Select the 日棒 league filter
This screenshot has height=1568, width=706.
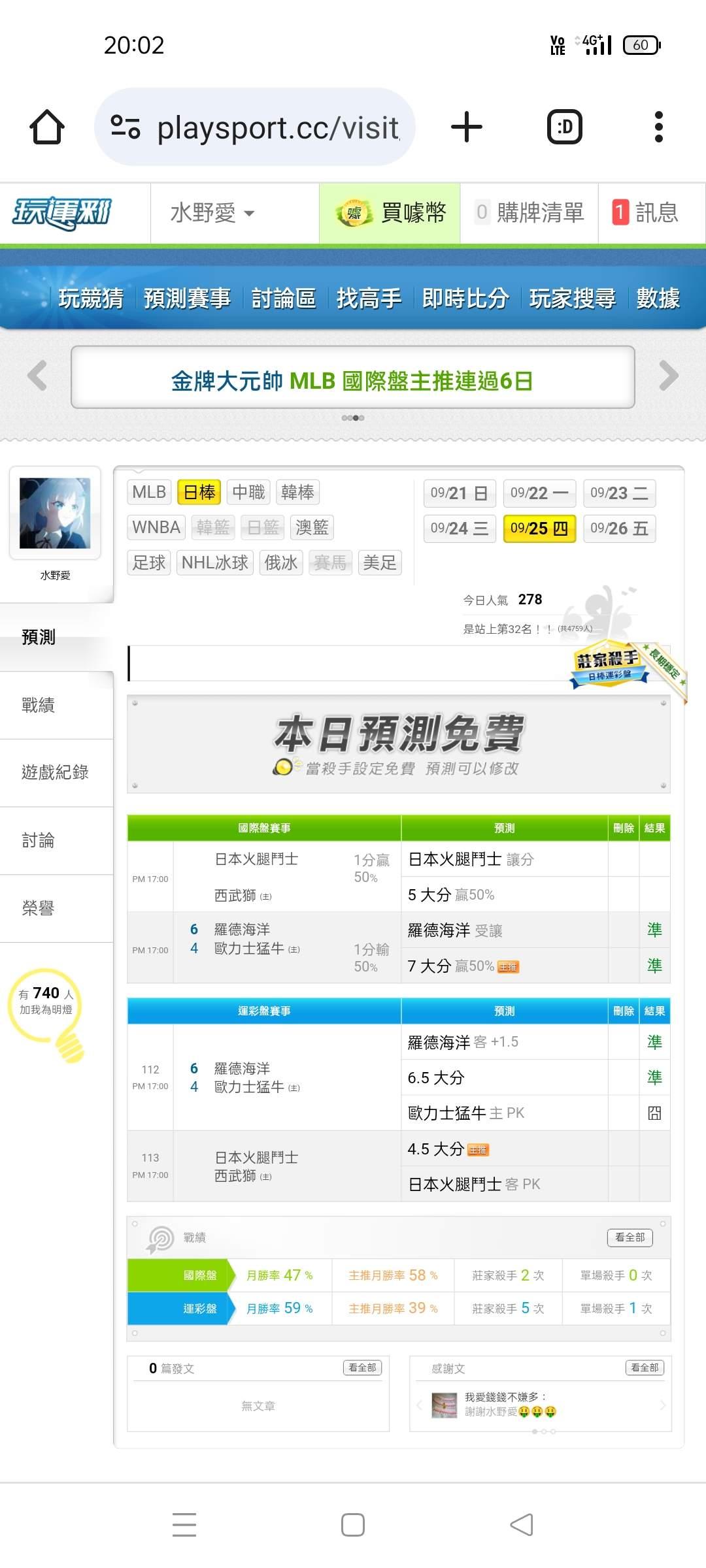pyautogui.click(x=199, y=492)
